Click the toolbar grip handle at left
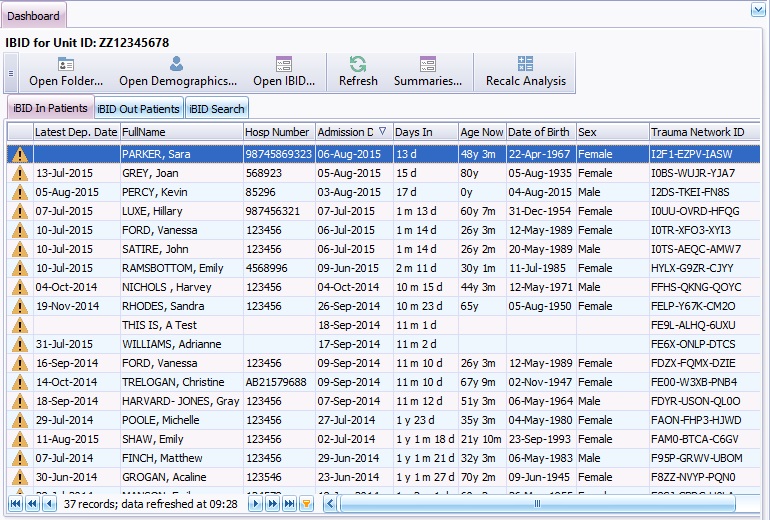 point(12,73)
